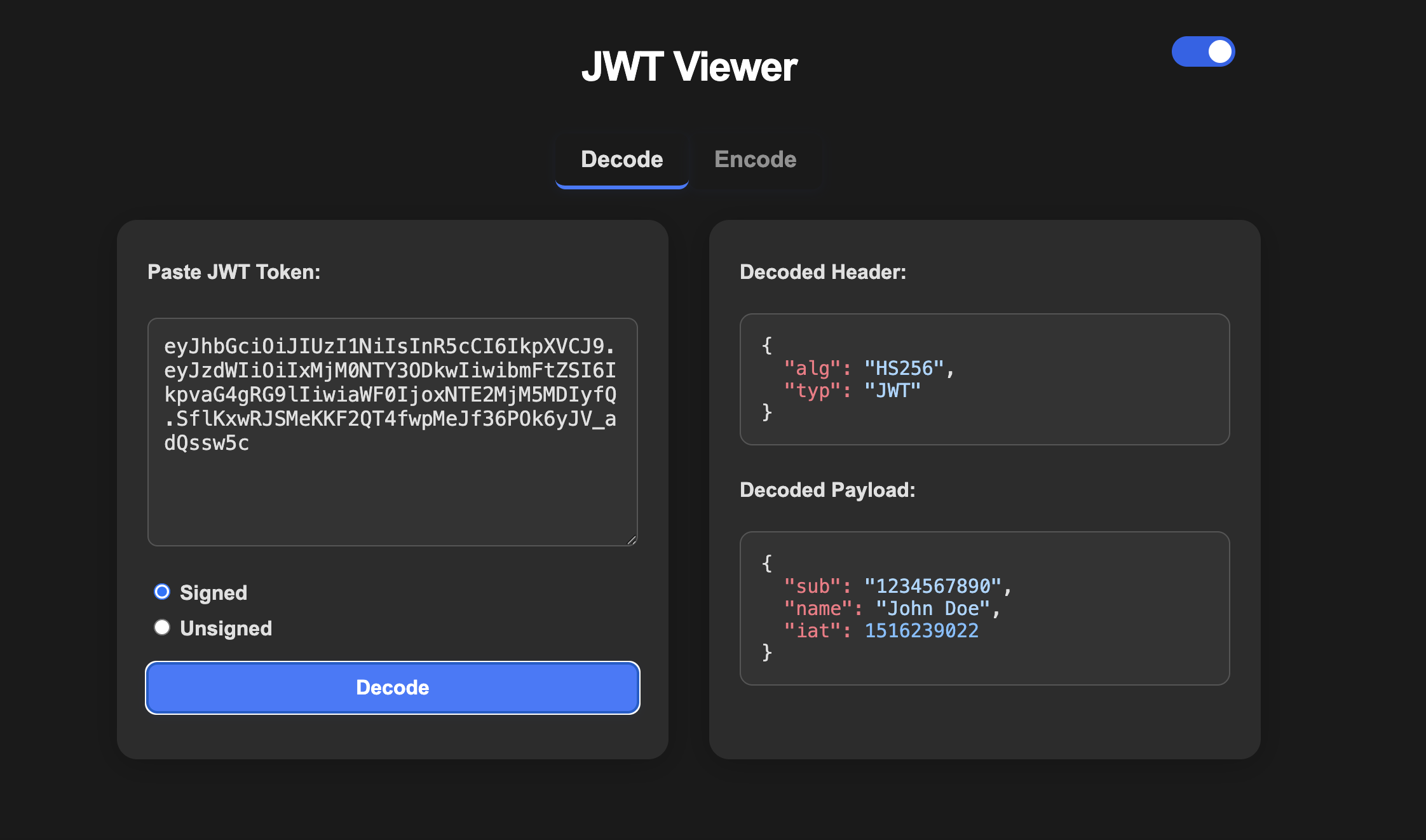Click the closing brace of decoded header
This screenshot has height=840, width=1426.
(x=767, y=412)
